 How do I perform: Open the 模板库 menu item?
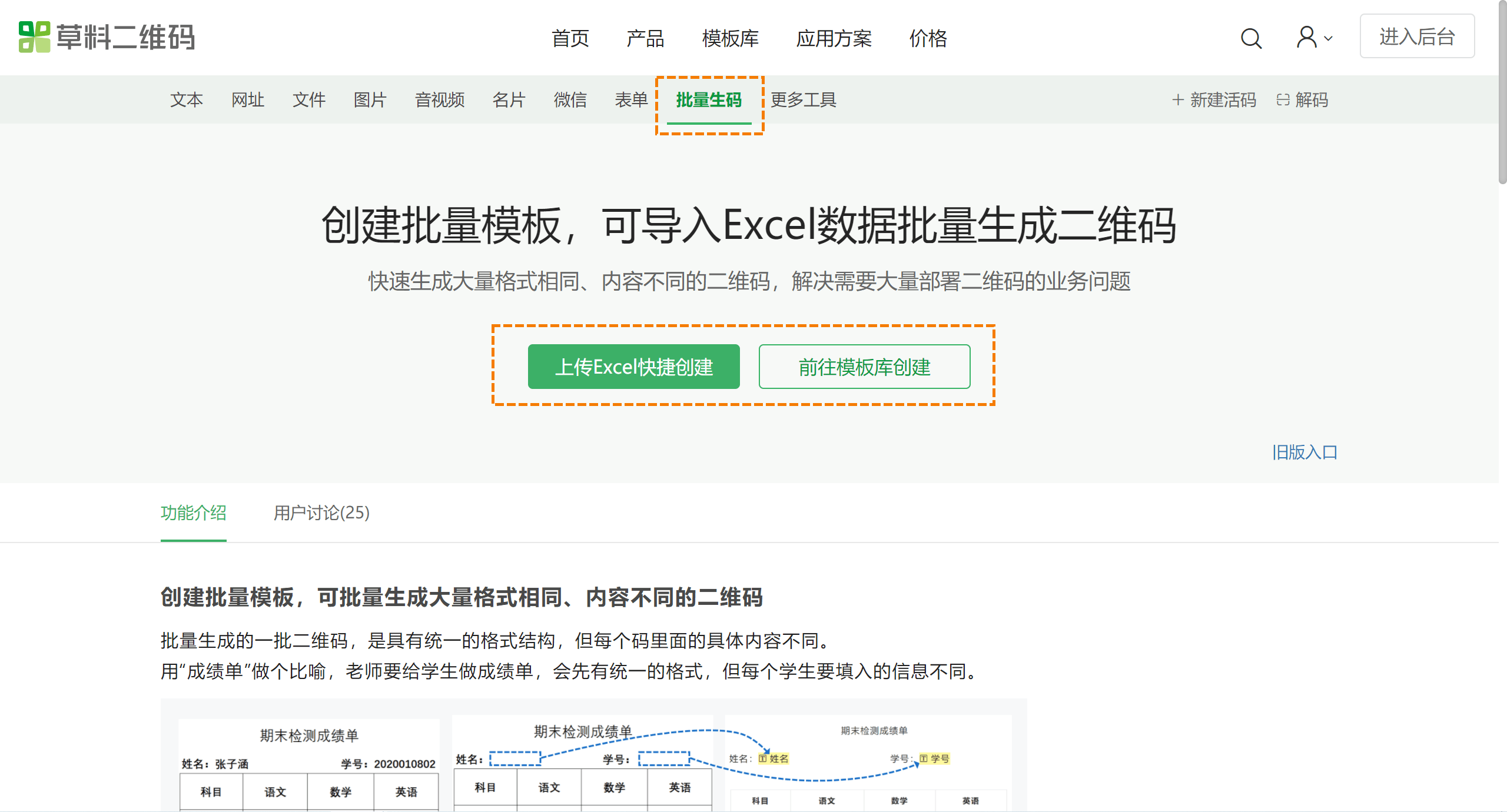[730, 38]
